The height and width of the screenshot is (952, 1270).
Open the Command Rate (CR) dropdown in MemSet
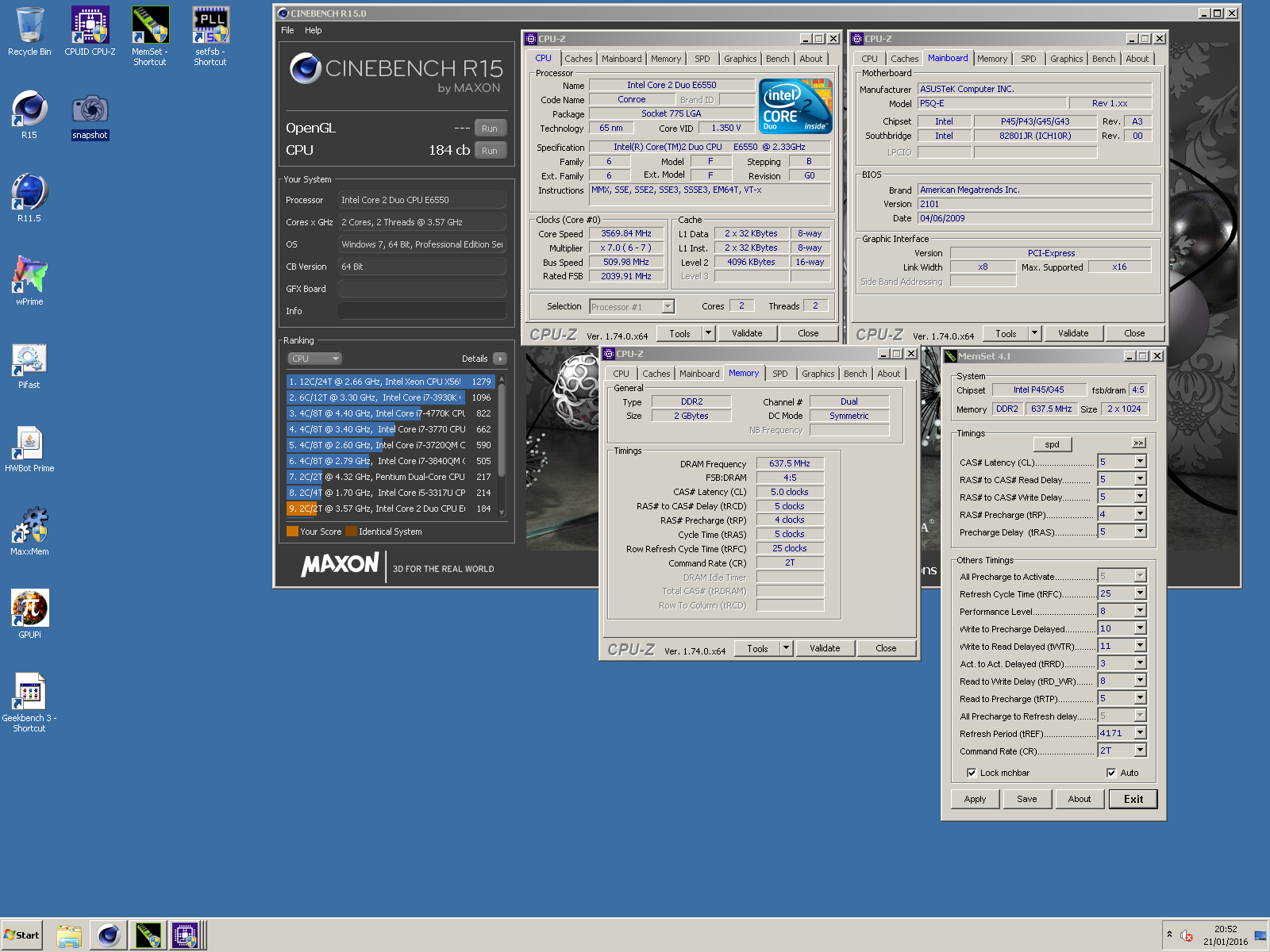tap(1141, 750)
